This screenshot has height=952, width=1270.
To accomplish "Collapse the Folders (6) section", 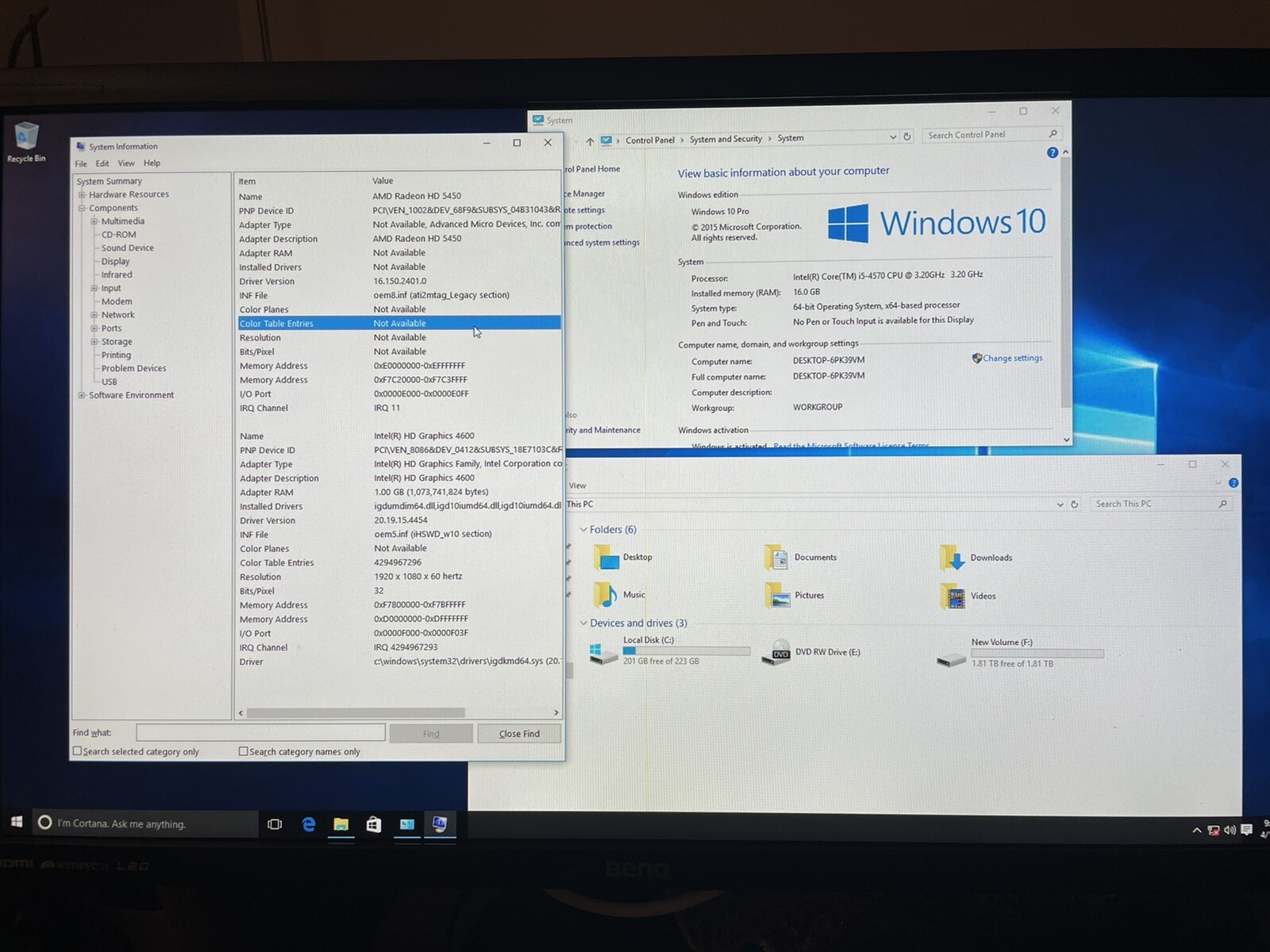I will point(583,529).
